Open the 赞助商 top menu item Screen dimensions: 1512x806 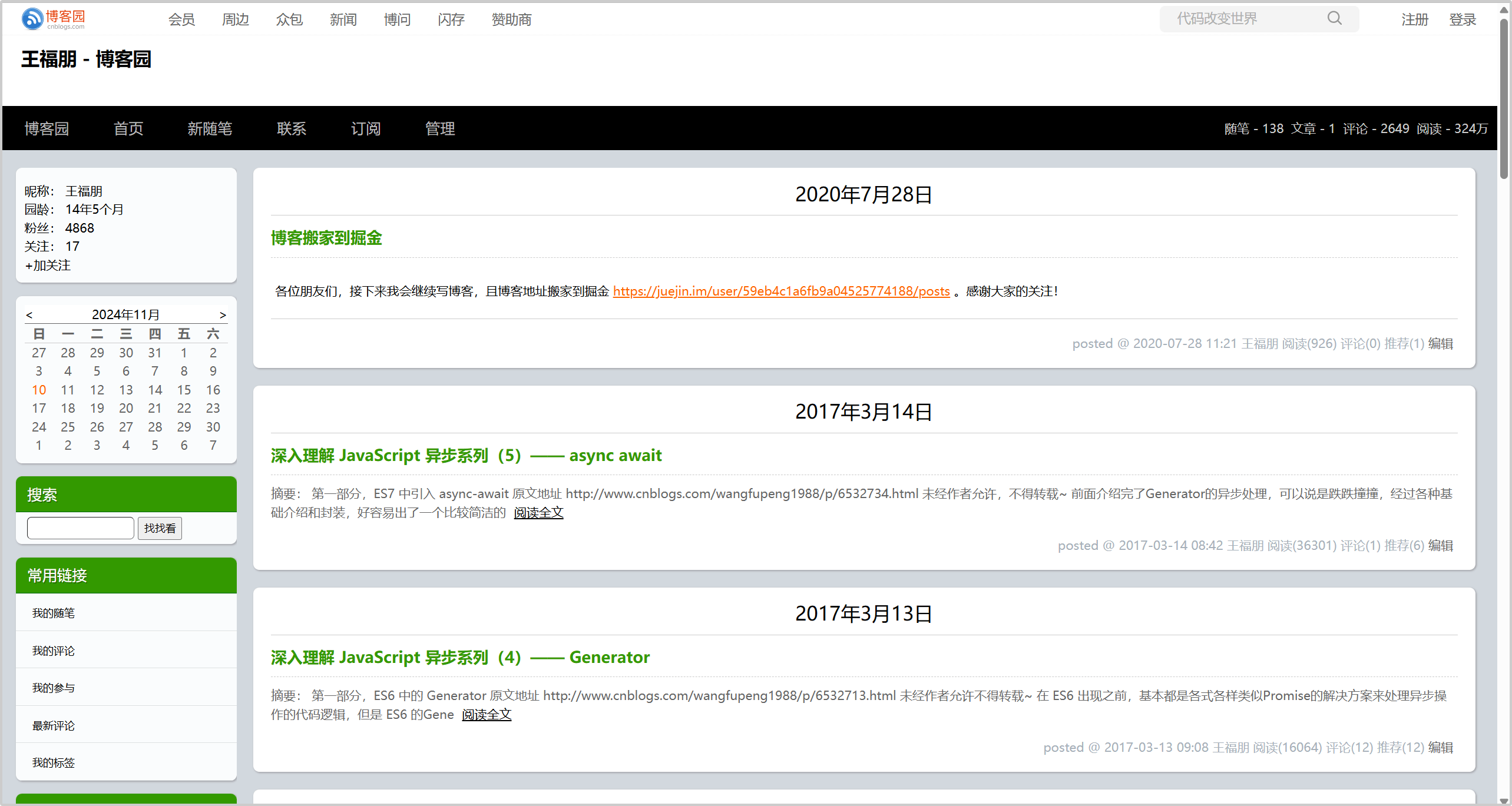511,19
